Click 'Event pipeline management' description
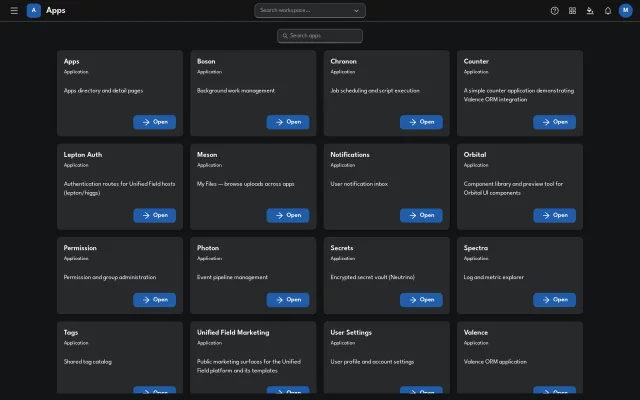640x400 pixels. [232, 277]
